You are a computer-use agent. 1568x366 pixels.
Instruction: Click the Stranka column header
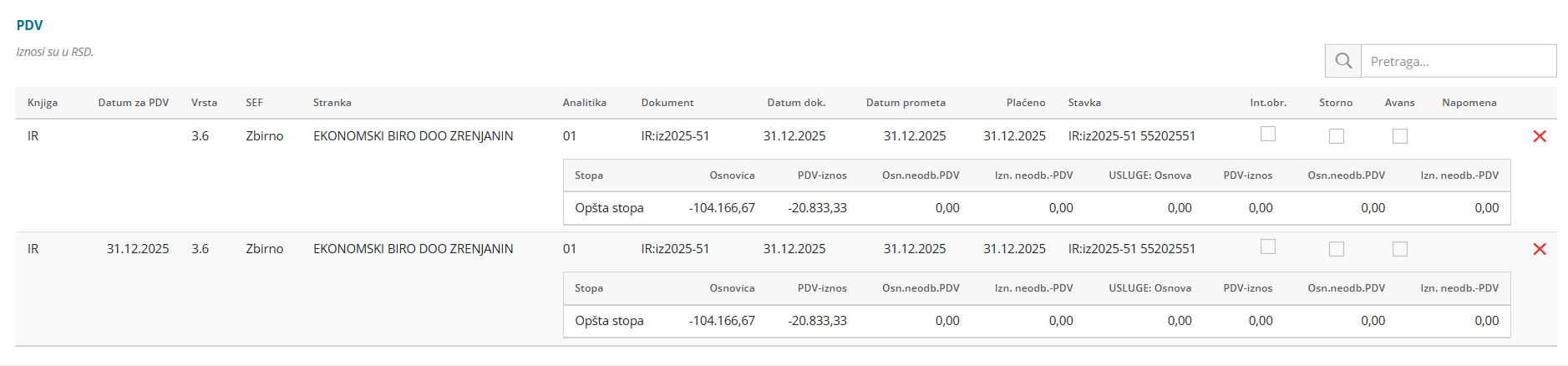[x=332, y=103]
